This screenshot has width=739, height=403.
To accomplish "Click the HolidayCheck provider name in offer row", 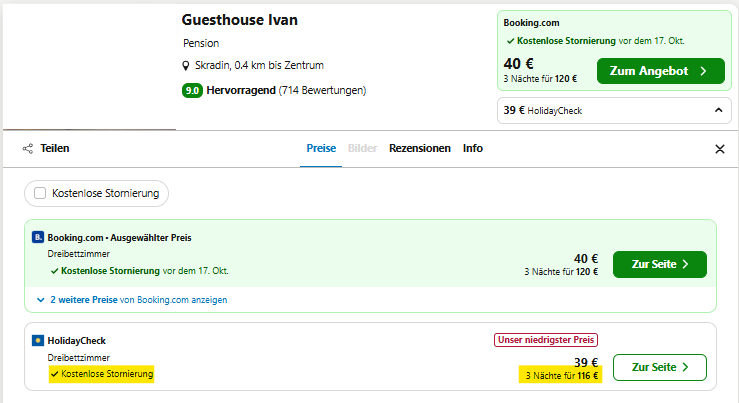I will pyautogui.click(x=76, y=341).
